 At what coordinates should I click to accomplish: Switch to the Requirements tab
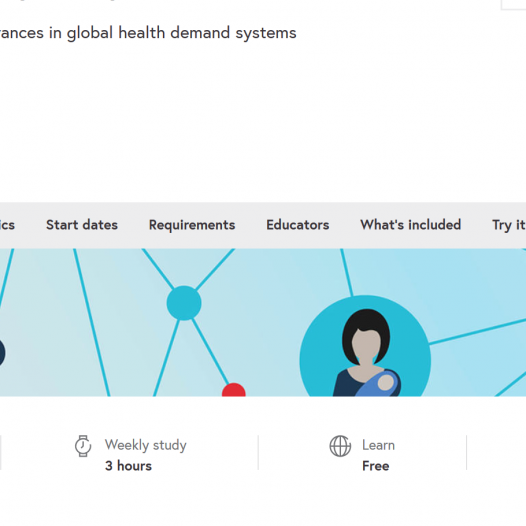pos(192,225)
